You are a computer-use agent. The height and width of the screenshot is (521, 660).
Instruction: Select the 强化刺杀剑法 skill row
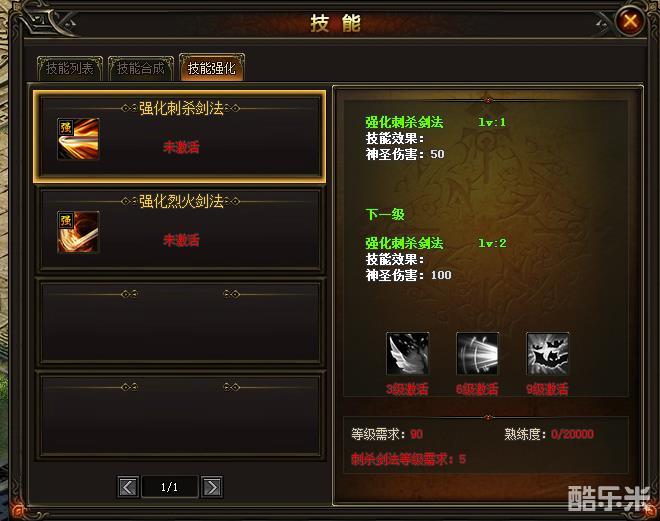pos(180,137)
